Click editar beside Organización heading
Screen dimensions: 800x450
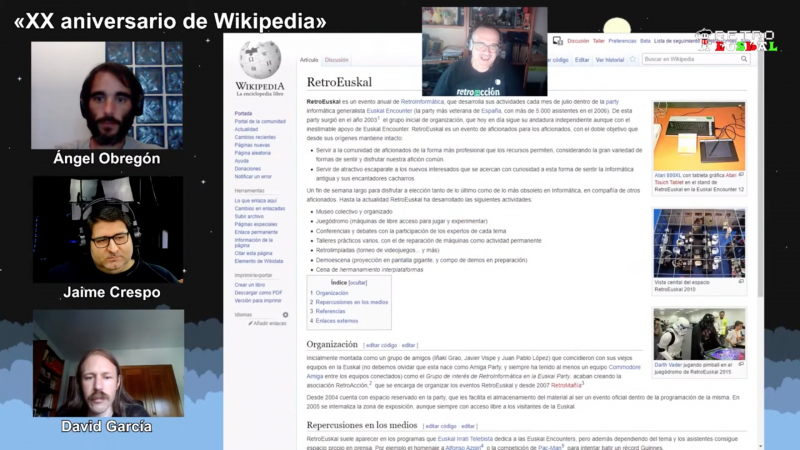(408, 345)
